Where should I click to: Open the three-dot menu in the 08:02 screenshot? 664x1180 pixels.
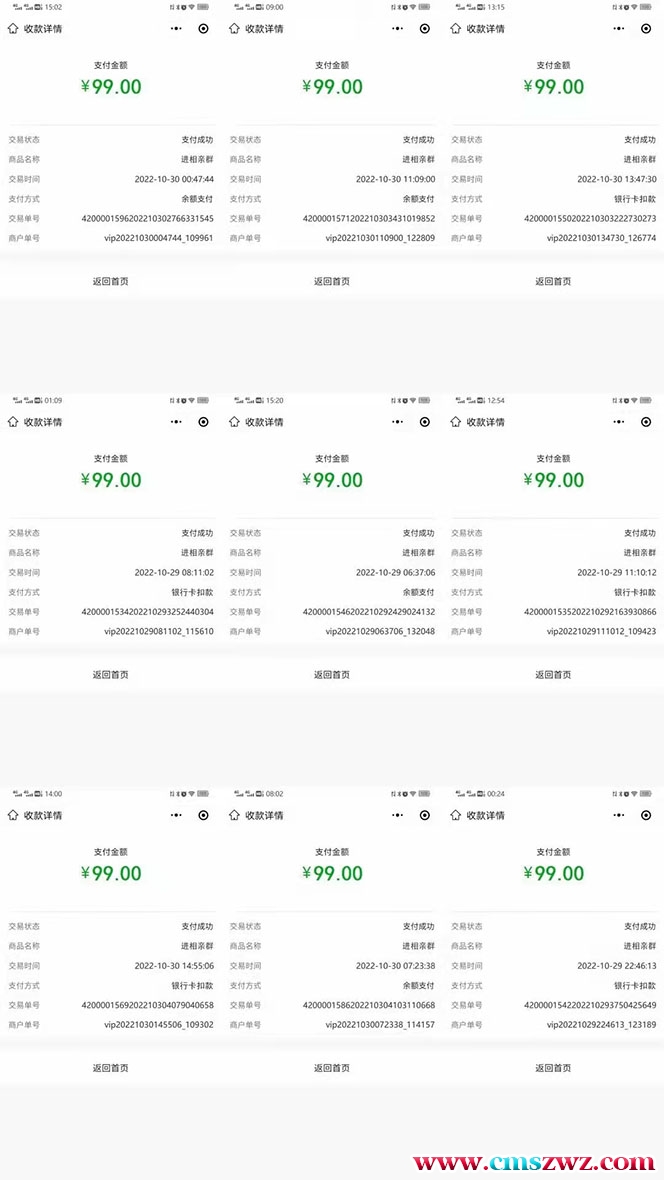click(x=398, y=815)
